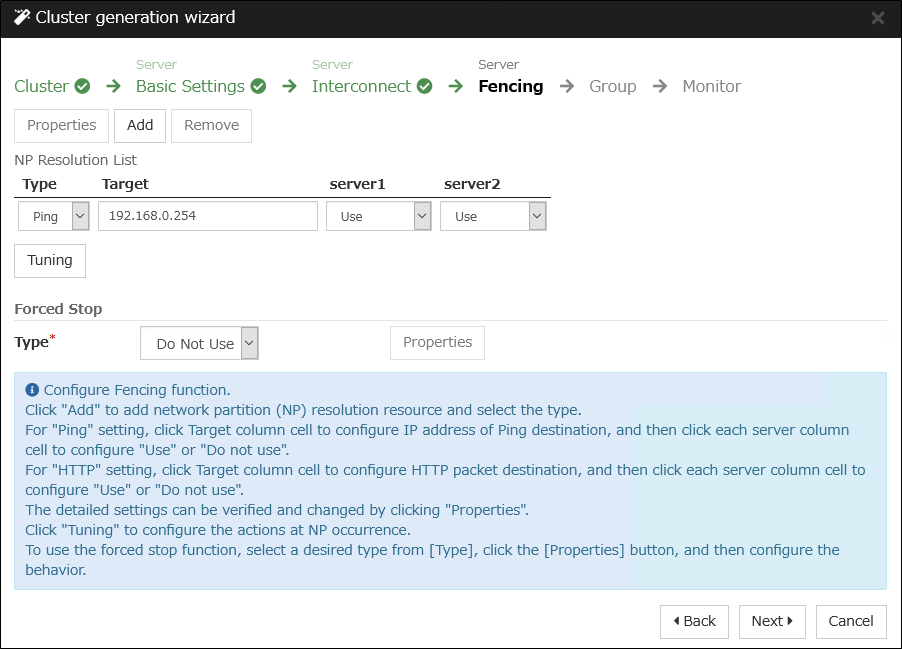Click the green checkmark beside Cluster
Viewport: 902px width, 649px height.
82,87
